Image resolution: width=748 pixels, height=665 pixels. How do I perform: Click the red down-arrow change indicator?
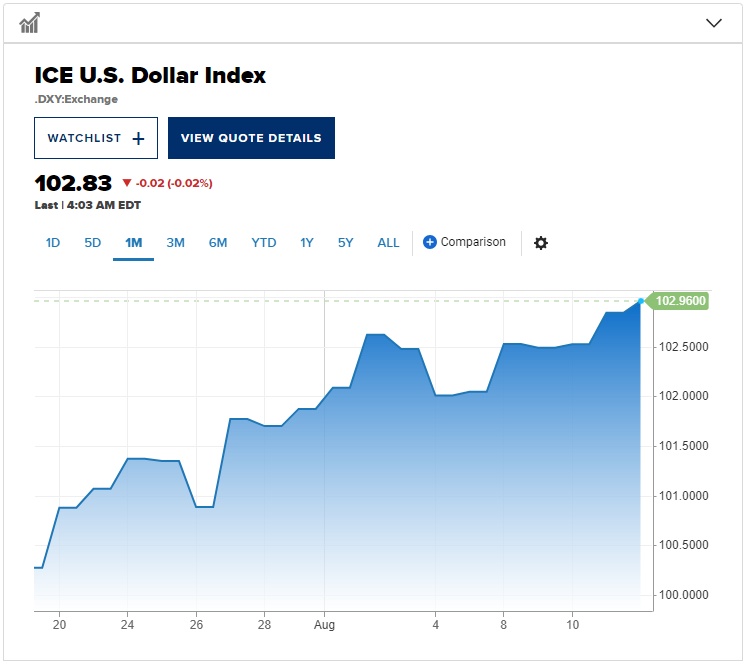tap(127, 183)
